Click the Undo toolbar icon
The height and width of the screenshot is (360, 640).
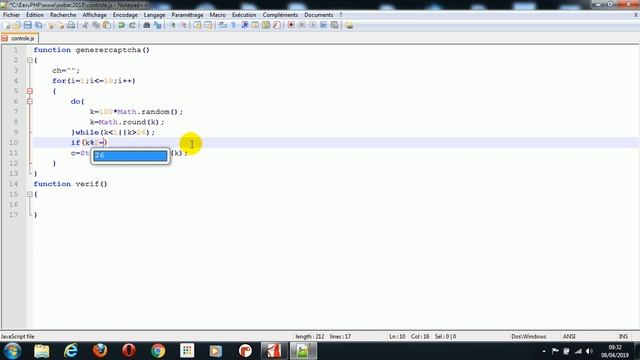(121, 25)
